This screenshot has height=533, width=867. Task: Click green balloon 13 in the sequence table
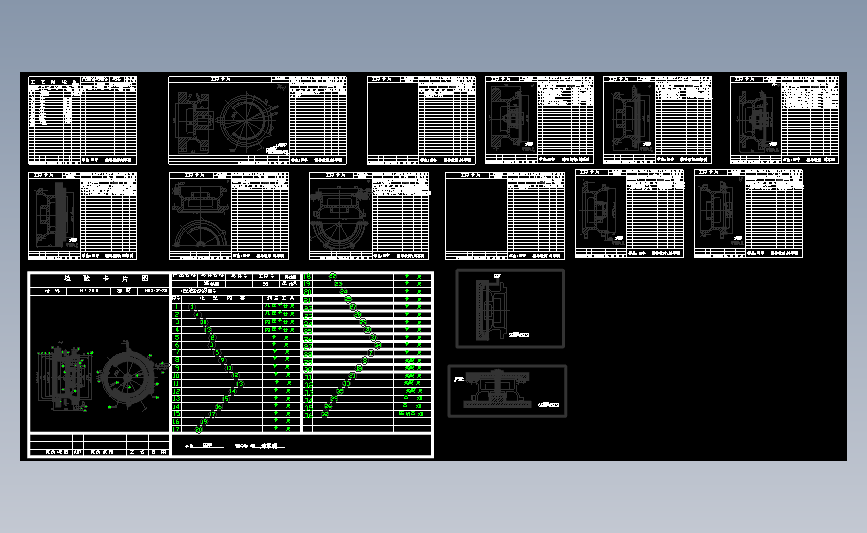(239, 383)
